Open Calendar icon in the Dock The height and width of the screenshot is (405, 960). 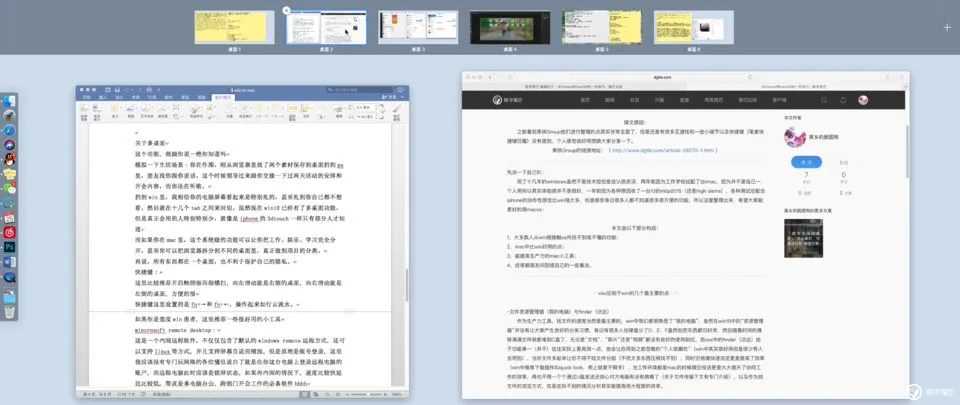point(9,218)
